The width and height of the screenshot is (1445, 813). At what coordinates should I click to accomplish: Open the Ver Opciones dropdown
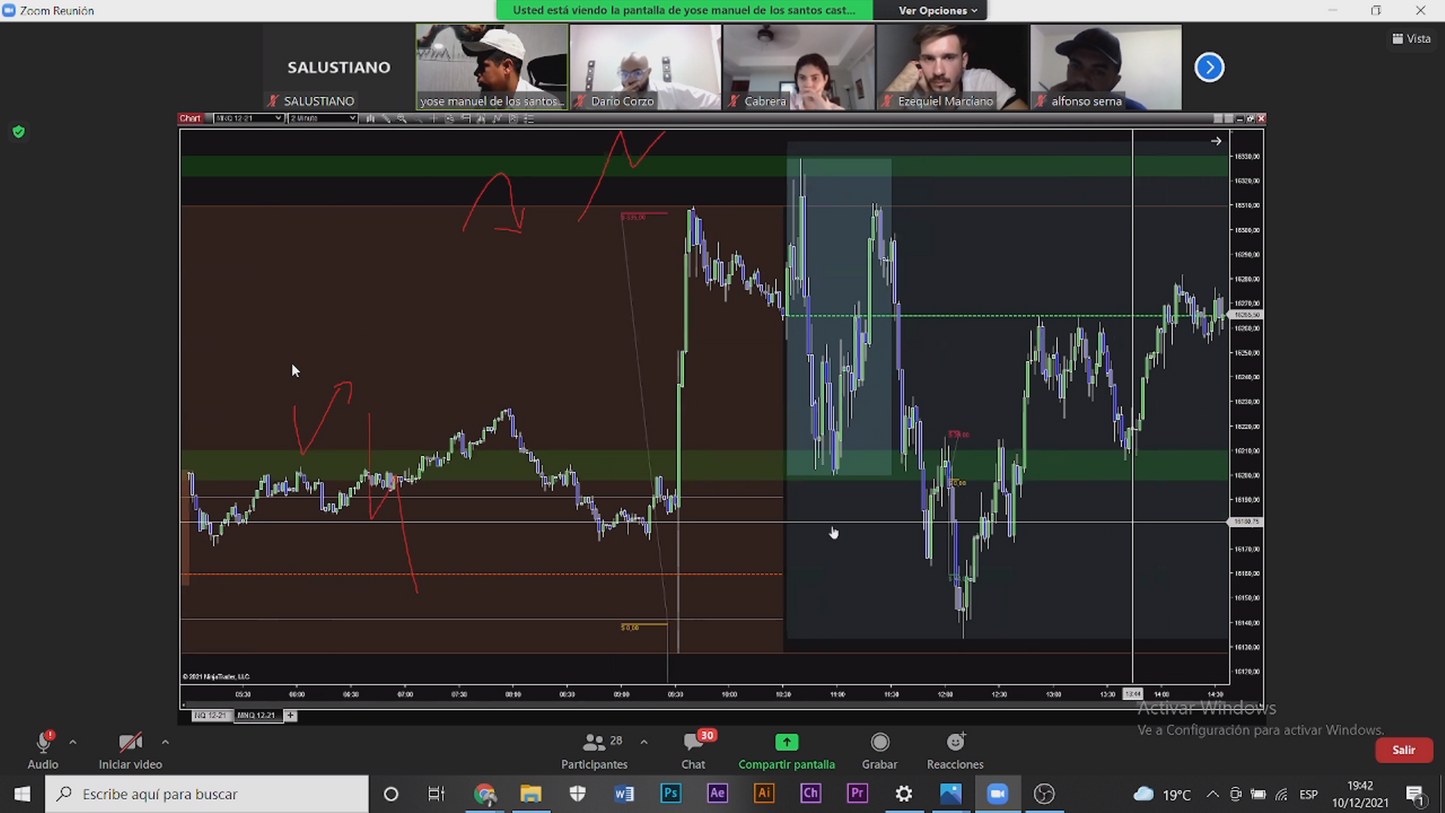[937, 10]
